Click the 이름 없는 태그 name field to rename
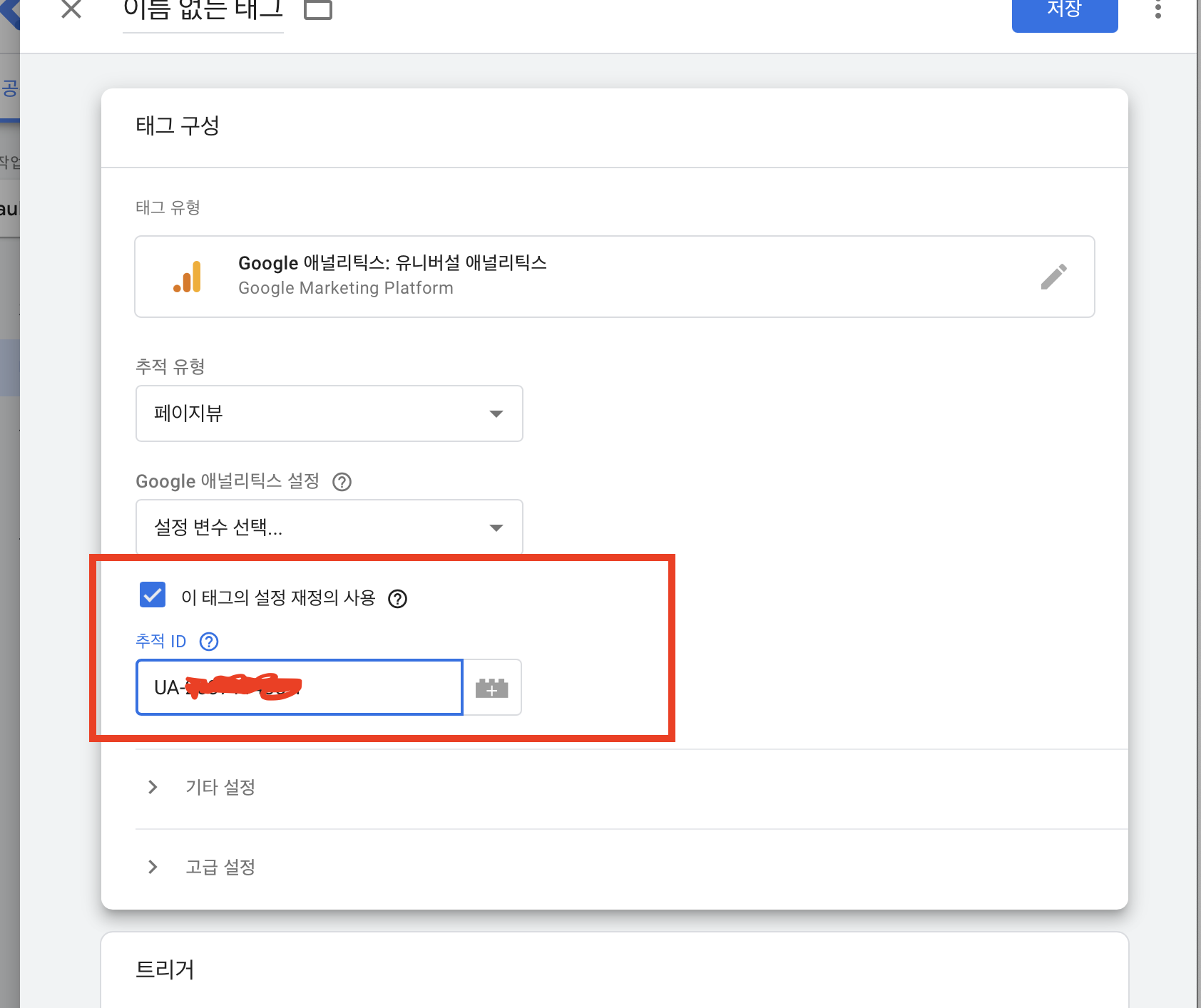Viewport: 1201px width, 1008px height. tap(202, 11)
